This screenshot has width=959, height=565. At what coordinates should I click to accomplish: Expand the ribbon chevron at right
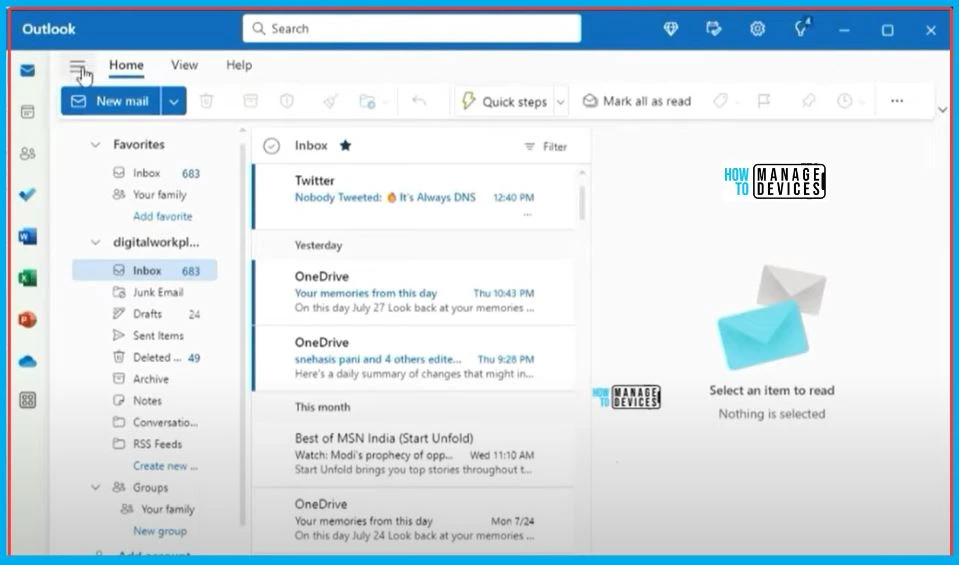click(942, 110)
